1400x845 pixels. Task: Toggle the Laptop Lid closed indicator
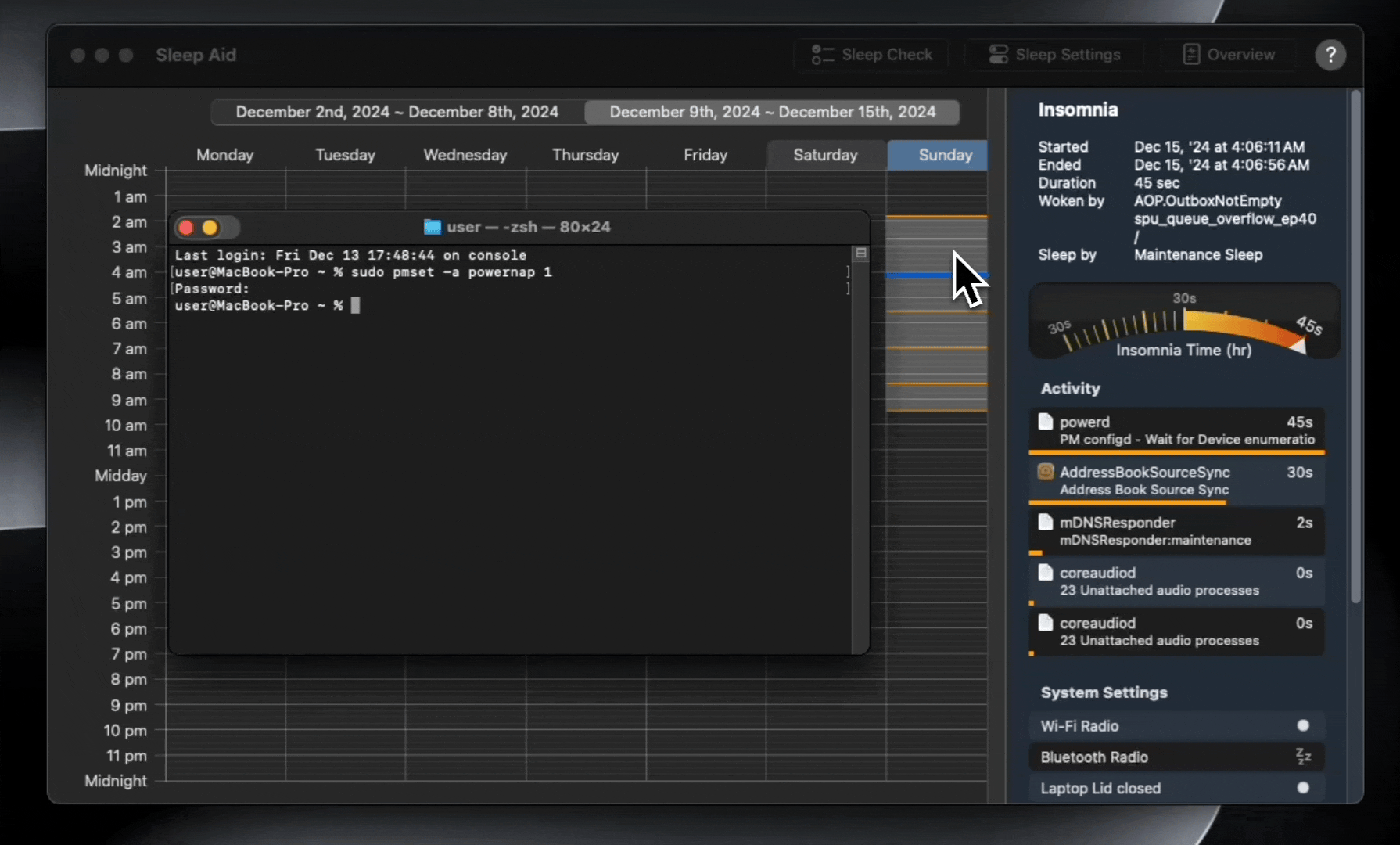(x=1303, y=788)
